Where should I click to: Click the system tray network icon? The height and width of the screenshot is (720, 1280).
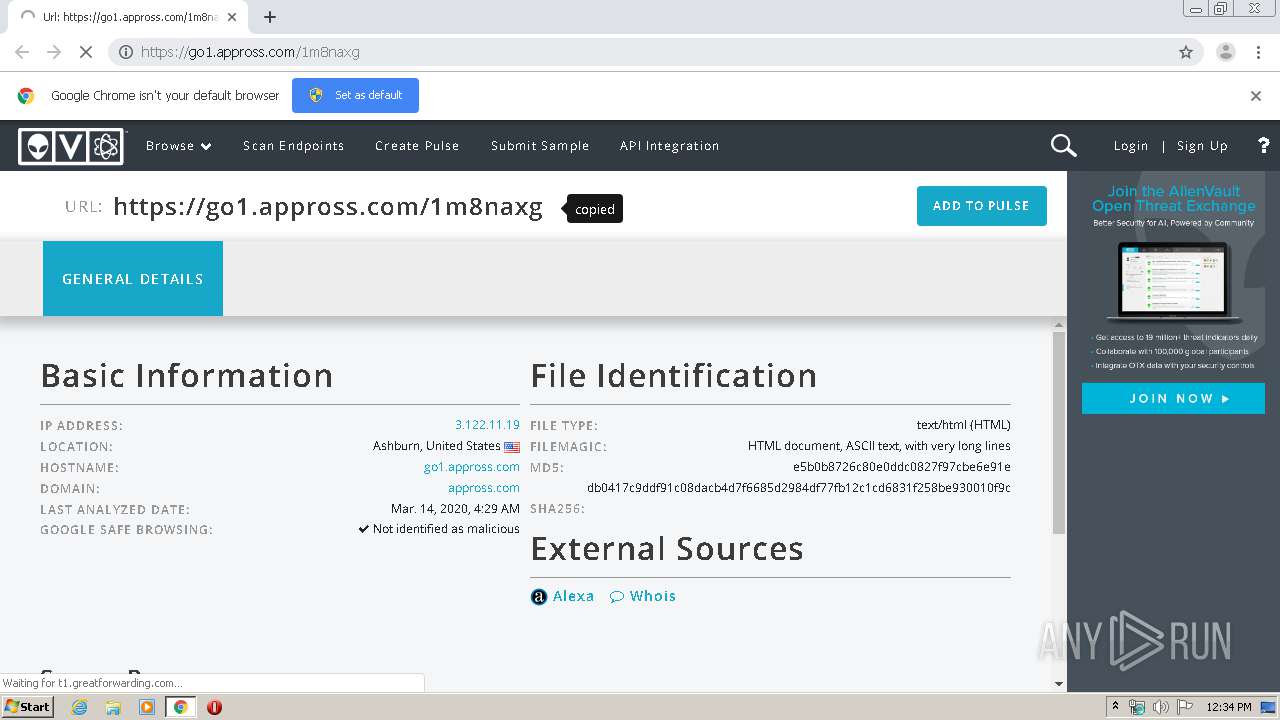pyautogui.click(x=1137, y=707)
